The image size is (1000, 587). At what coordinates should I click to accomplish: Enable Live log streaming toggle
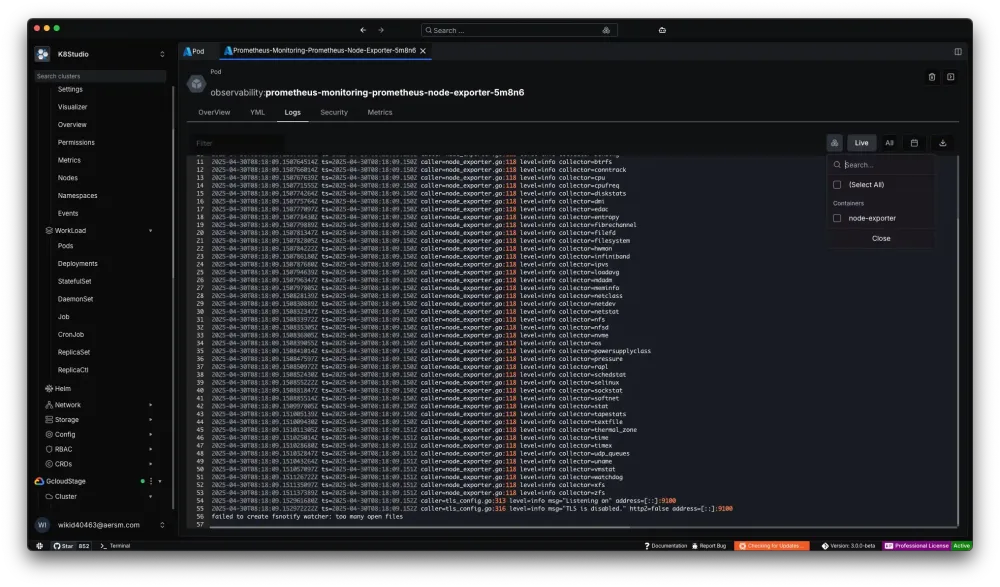click(861, 143)
